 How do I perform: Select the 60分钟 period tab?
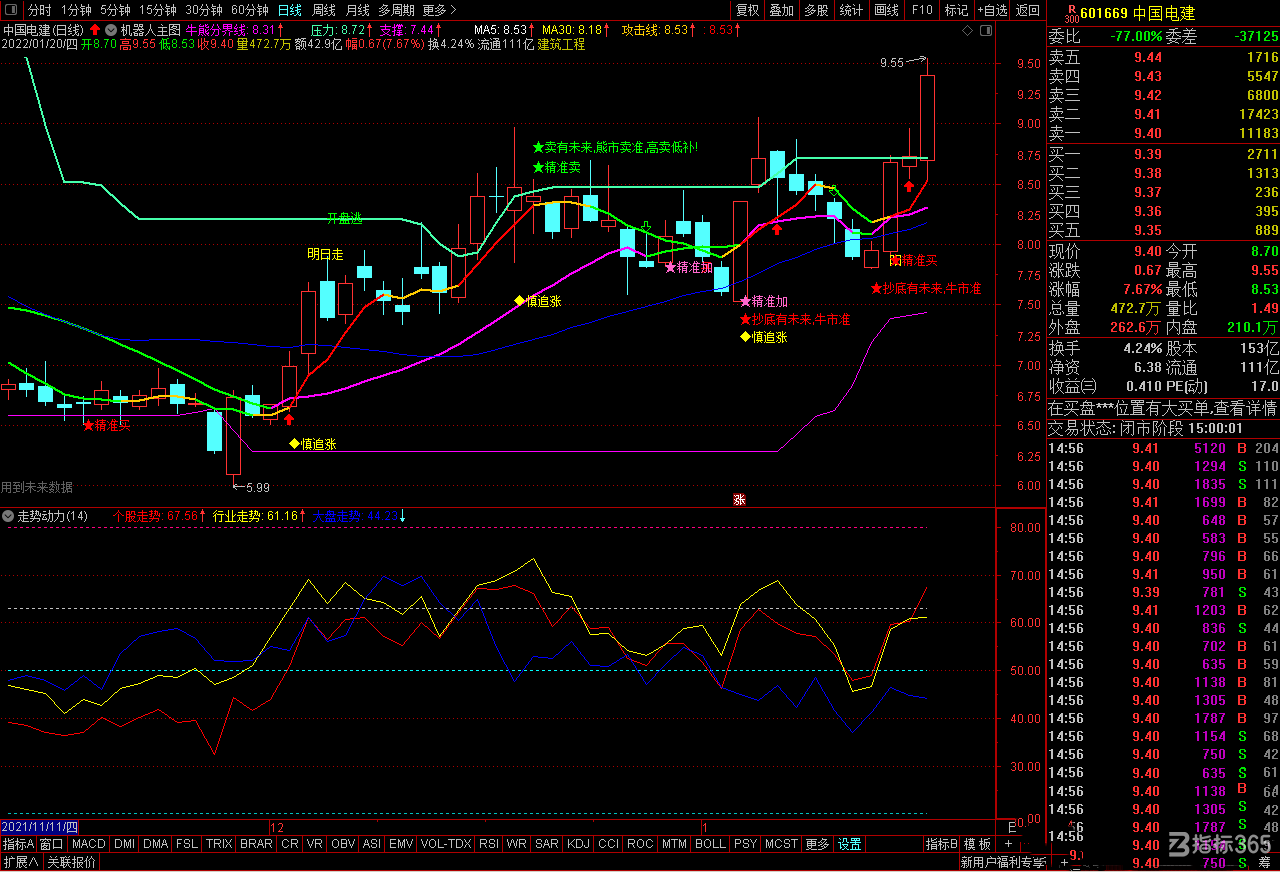coord(250,10)
